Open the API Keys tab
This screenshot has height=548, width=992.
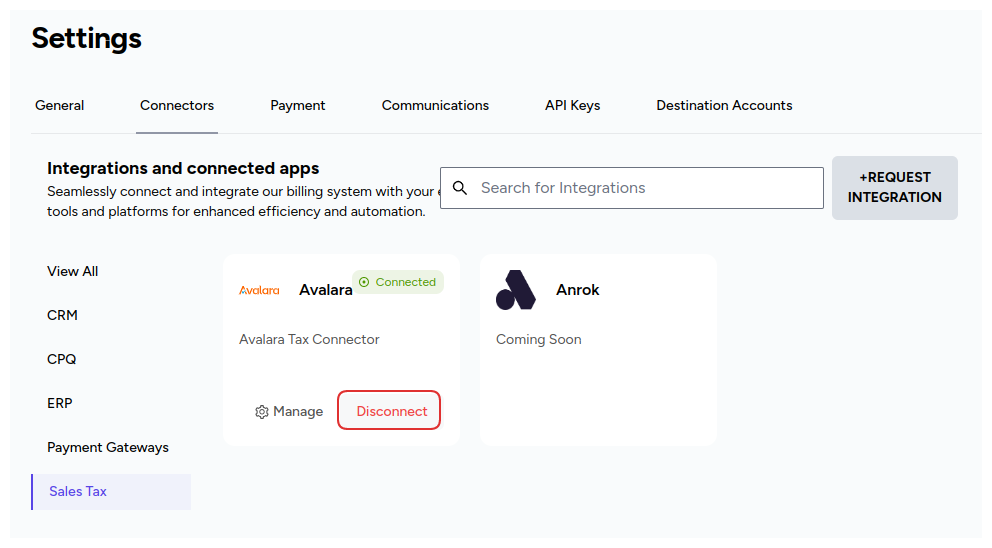coord(573,106)
